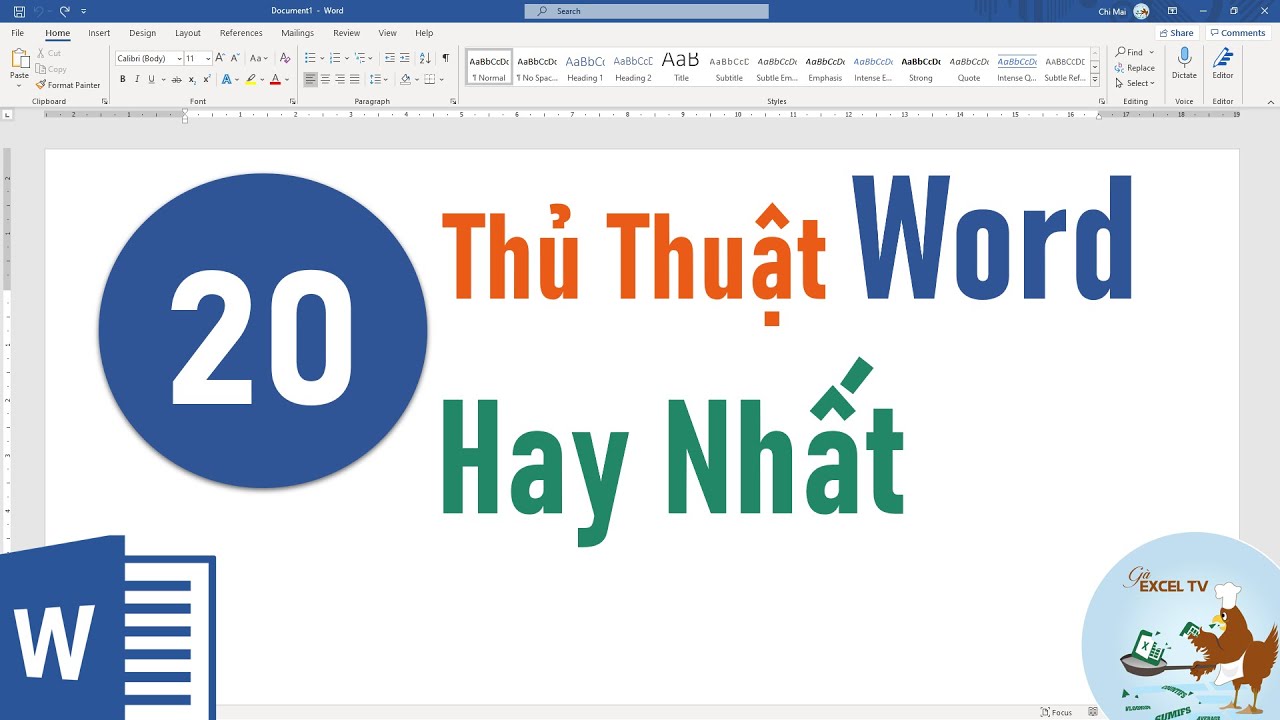Open the File menu
Image resolution: width=1280 pixels, height=720 pixels.
[x=18, y=33]
